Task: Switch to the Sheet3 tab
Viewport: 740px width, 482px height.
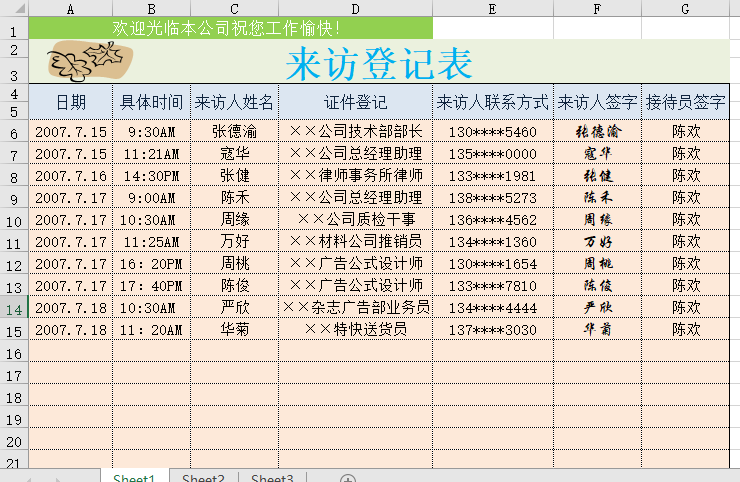Action: click(x=272, y=478)
